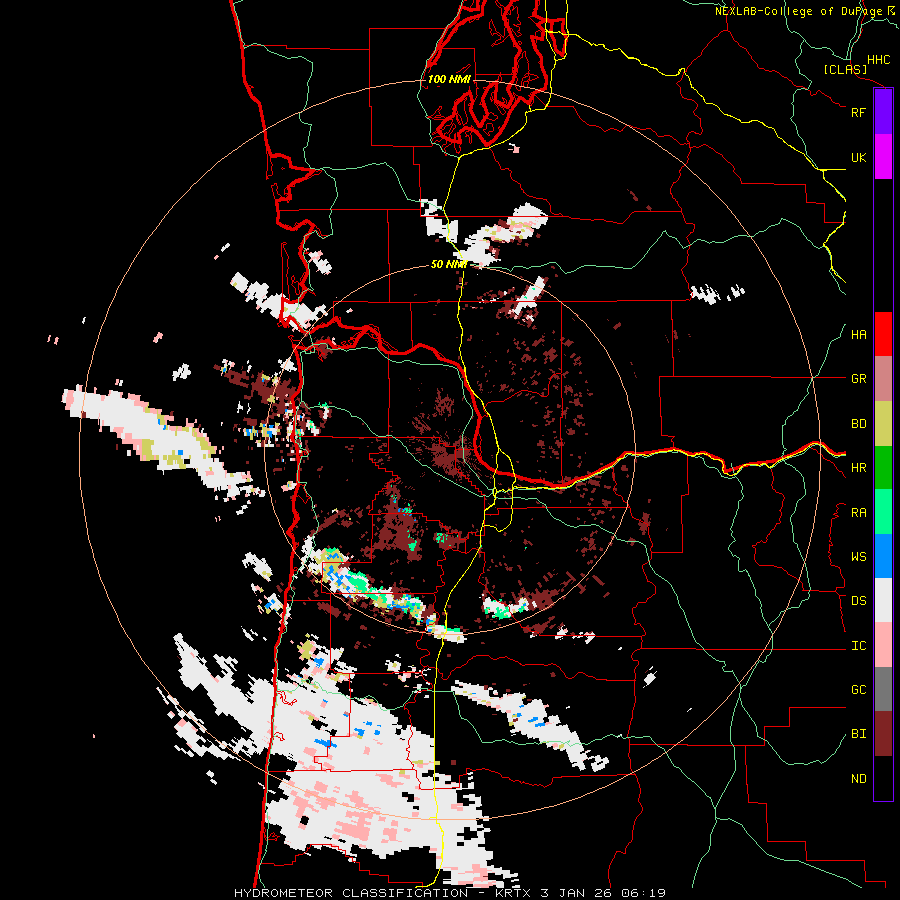This screenshot has height=900, width=900.
Task: Click the RF legend label
Action: point(858,112)
